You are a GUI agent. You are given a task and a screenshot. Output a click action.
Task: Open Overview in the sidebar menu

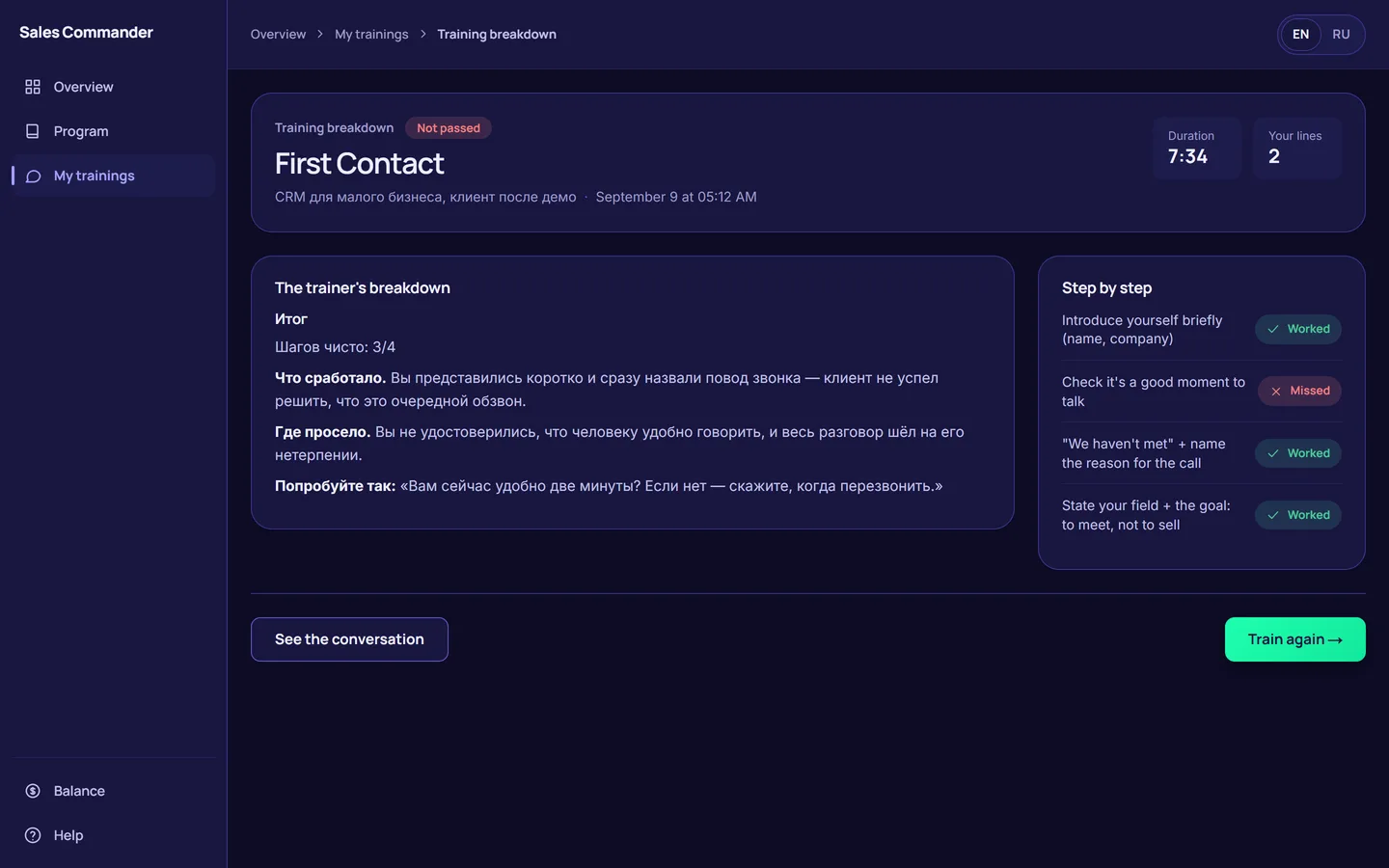[114, 87]
